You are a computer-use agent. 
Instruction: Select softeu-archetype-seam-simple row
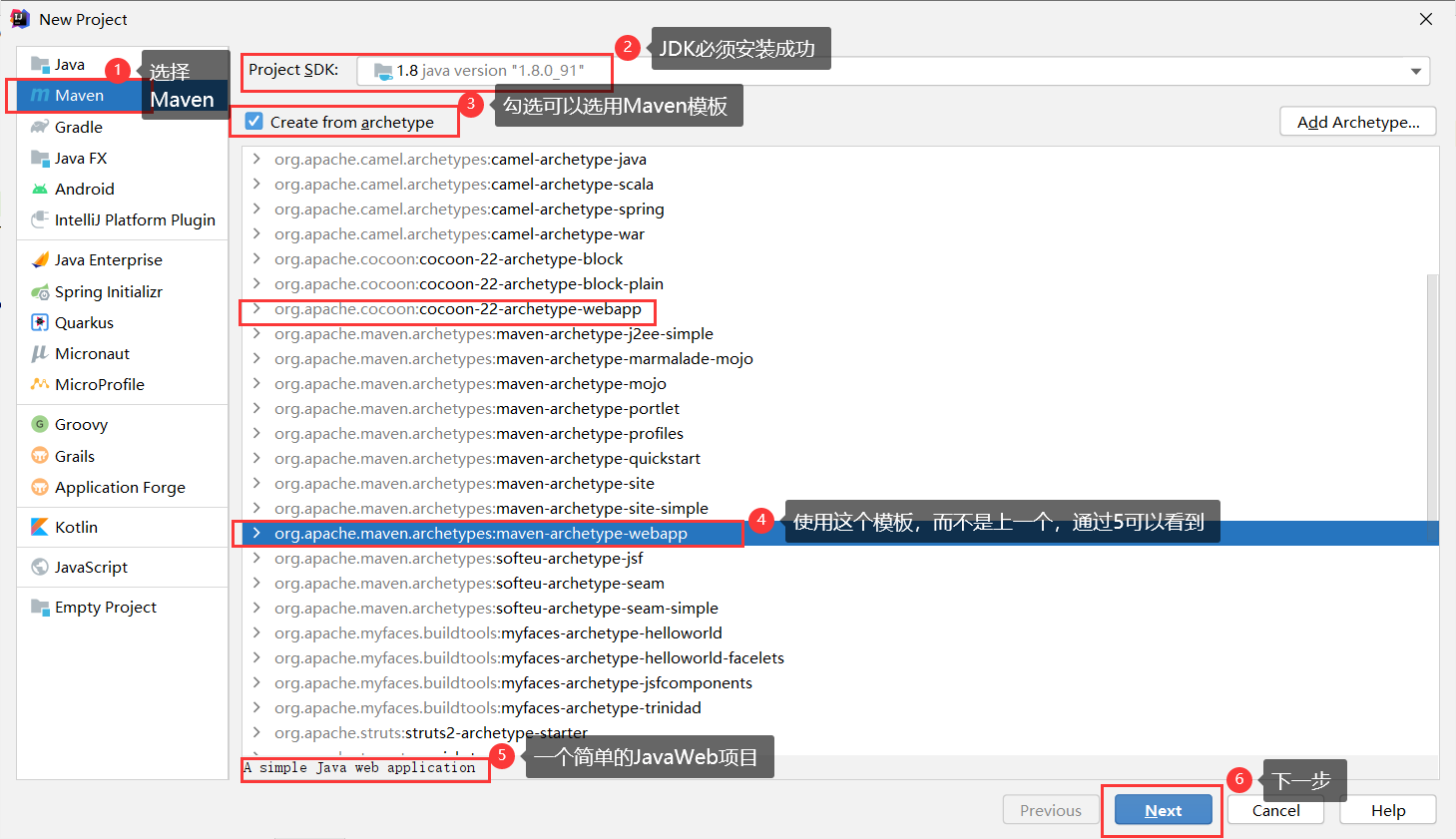click(x=840, y=608)
